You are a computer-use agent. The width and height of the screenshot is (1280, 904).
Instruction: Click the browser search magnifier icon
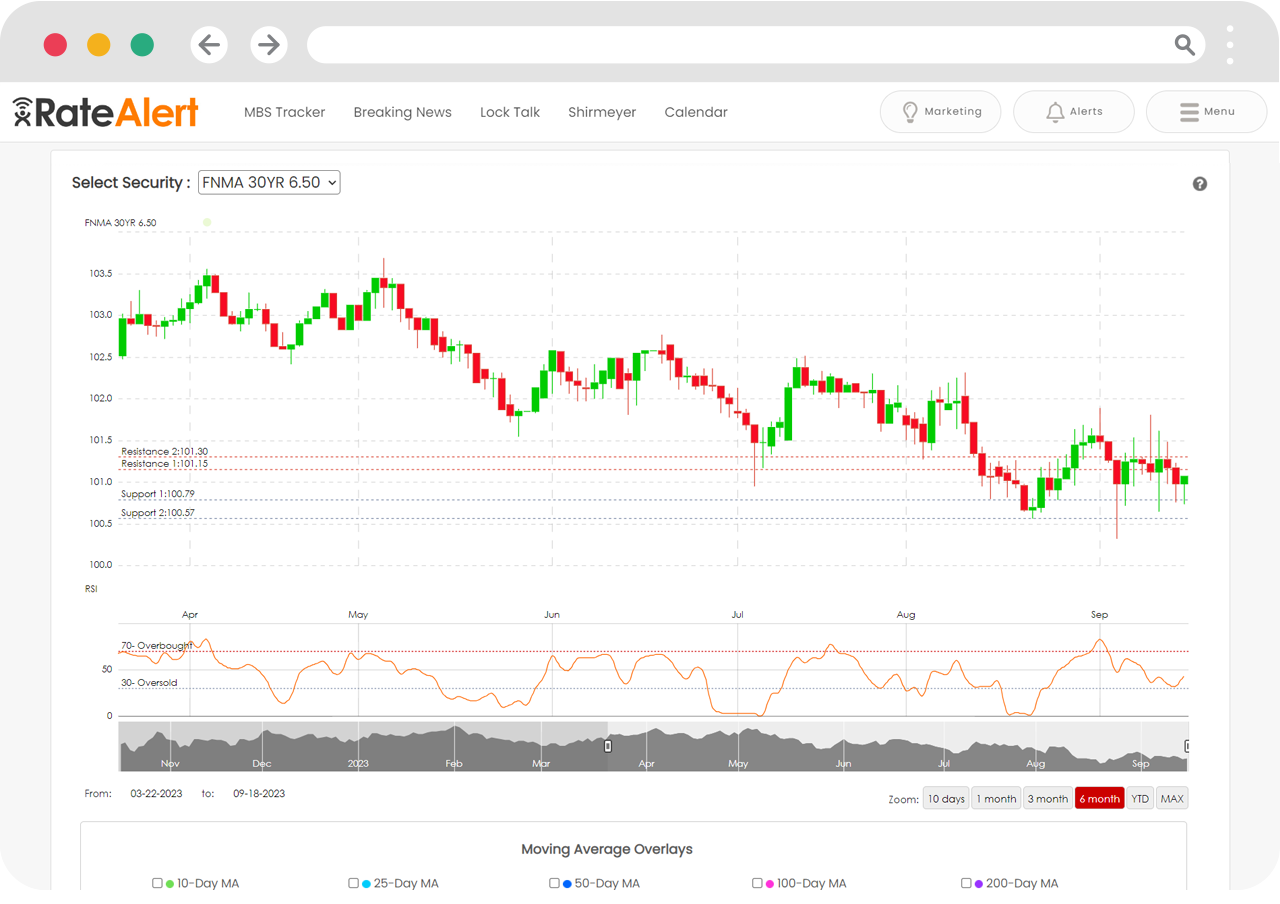coord(1184,44)
